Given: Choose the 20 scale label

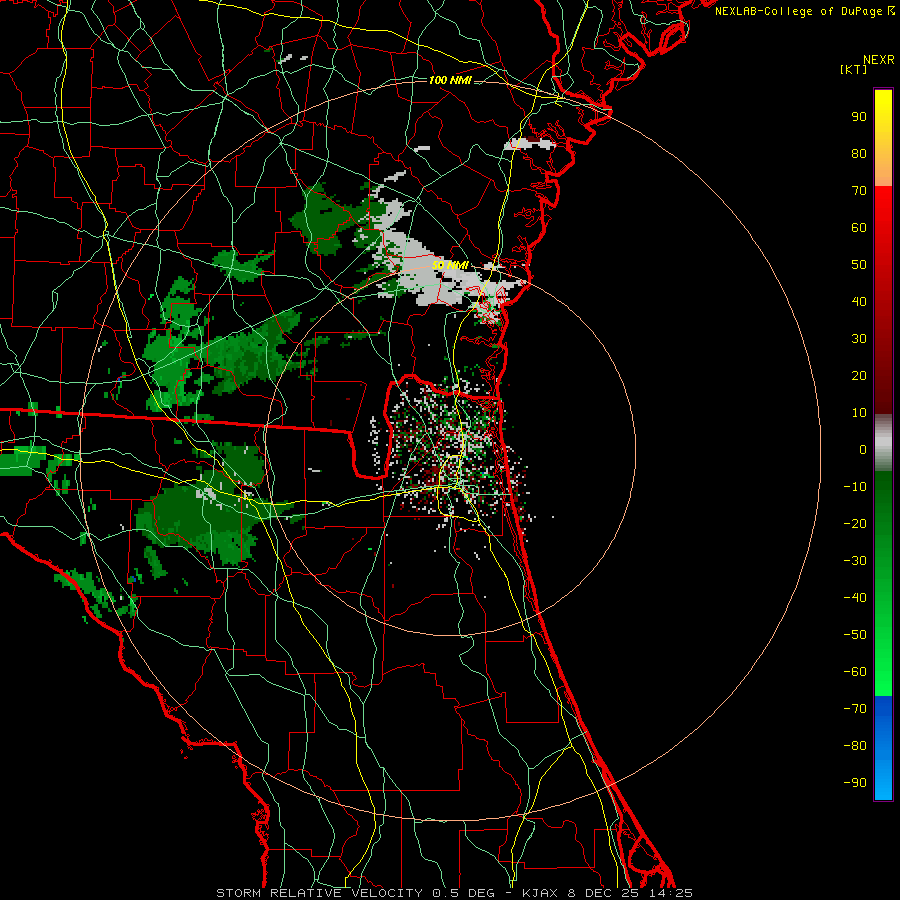Looking at the screenshot, I should pos(859,376).
